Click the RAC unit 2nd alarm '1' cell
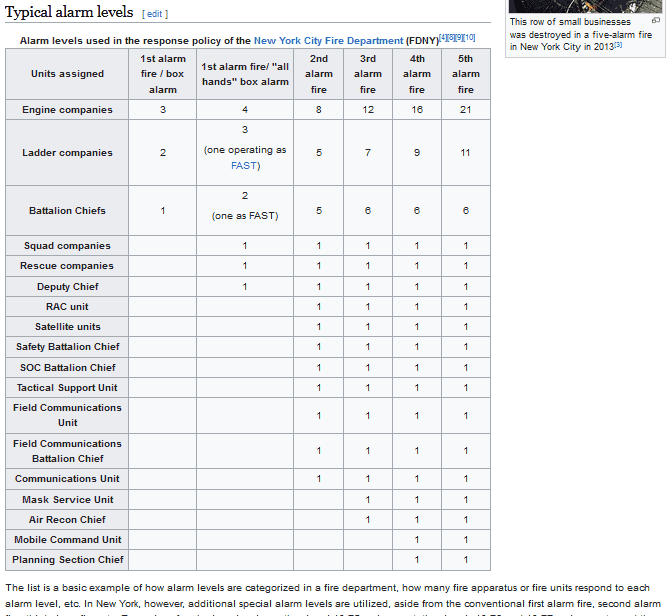669x616 pixels. tap(319, 307)
